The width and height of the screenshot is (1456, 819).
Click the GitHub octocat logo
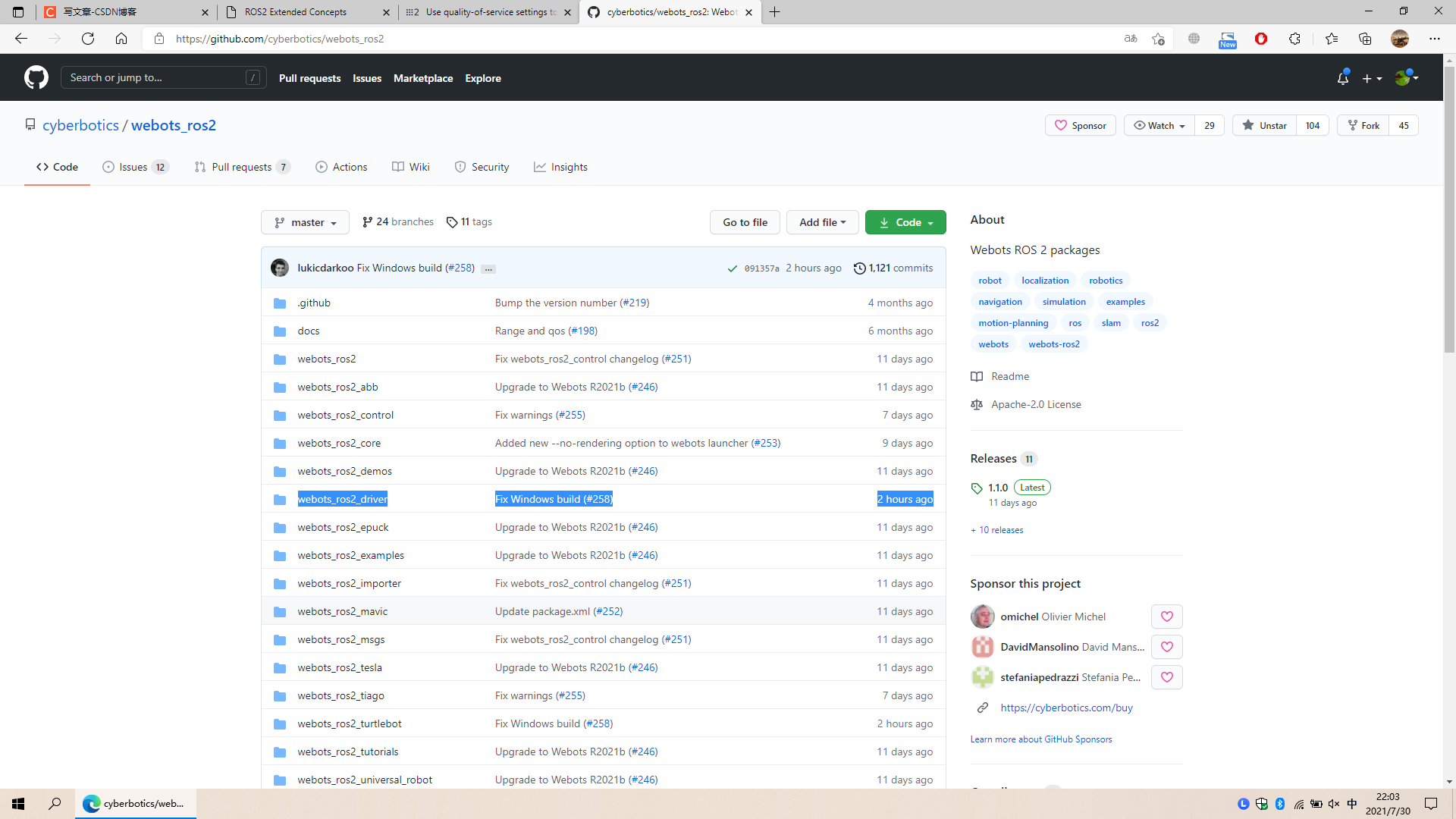tap(36, 77)
